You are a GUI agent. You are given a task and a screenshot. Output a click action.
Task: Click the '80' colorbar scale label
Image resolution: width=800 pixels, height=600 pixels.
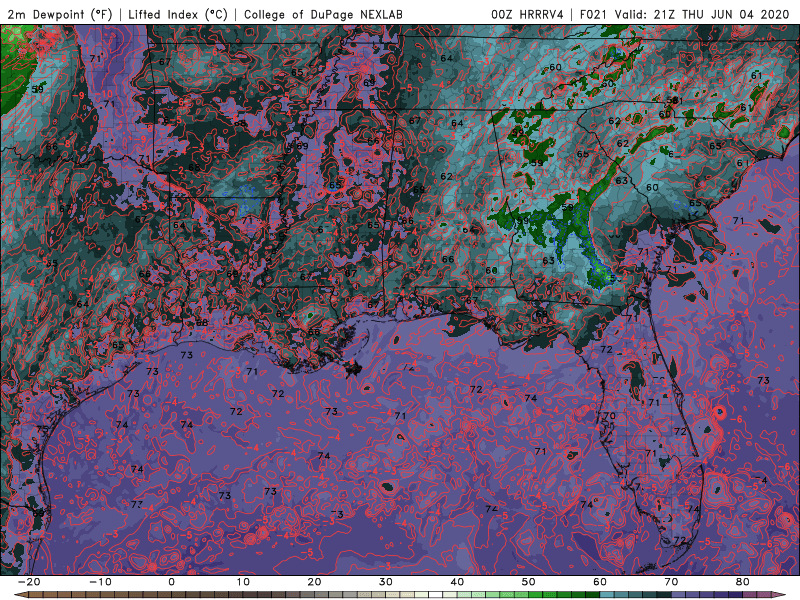click(743, 582)
